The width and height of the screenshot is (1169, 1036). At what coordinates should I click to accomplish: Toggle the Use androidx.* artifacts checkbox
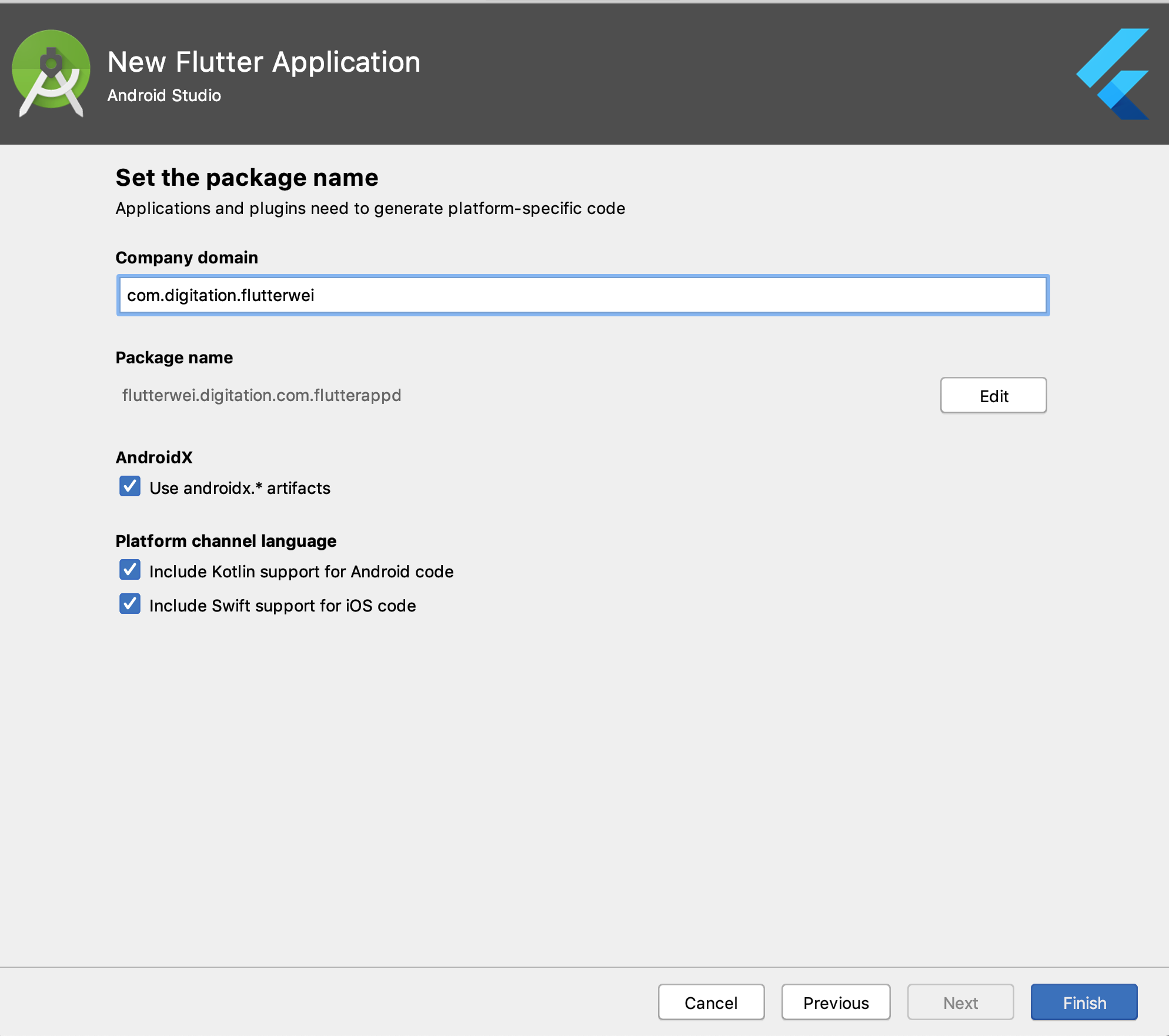point(130,487)
